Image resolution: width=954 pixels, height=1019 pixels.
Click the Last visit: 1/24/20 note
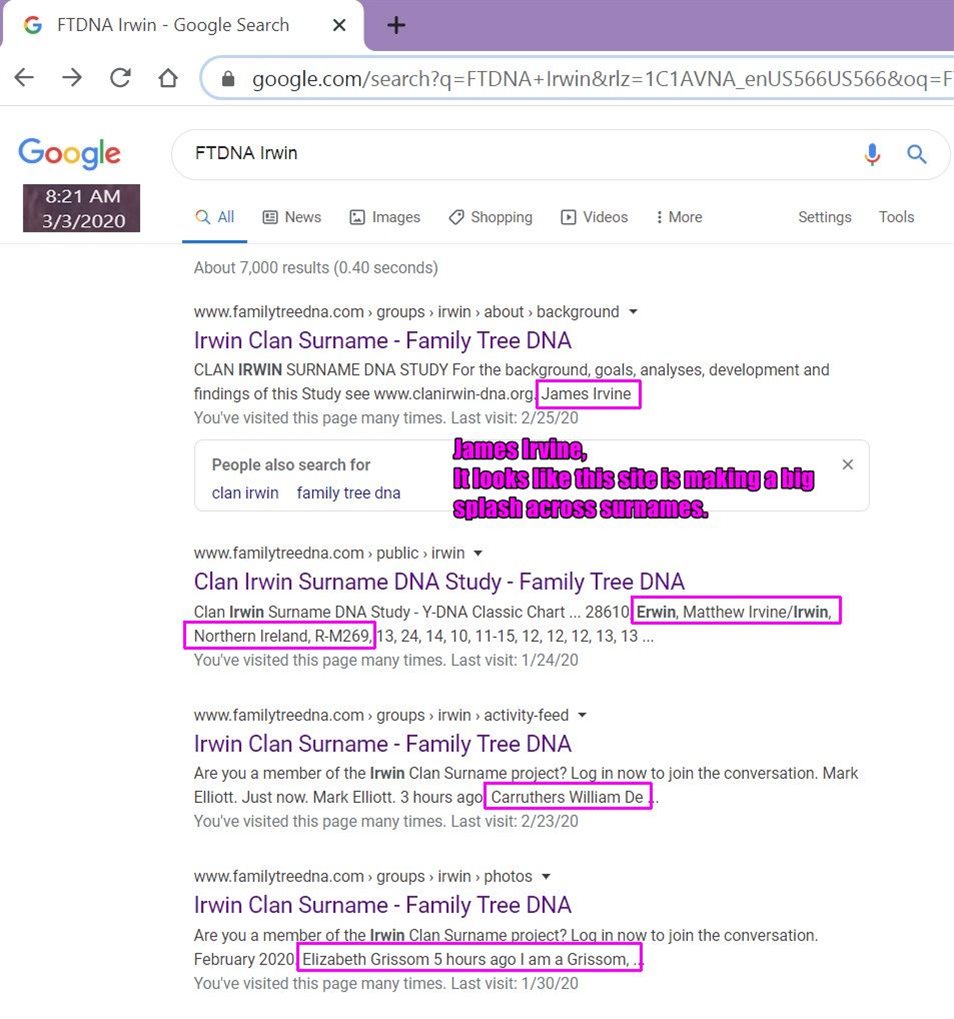coord(515,660)
